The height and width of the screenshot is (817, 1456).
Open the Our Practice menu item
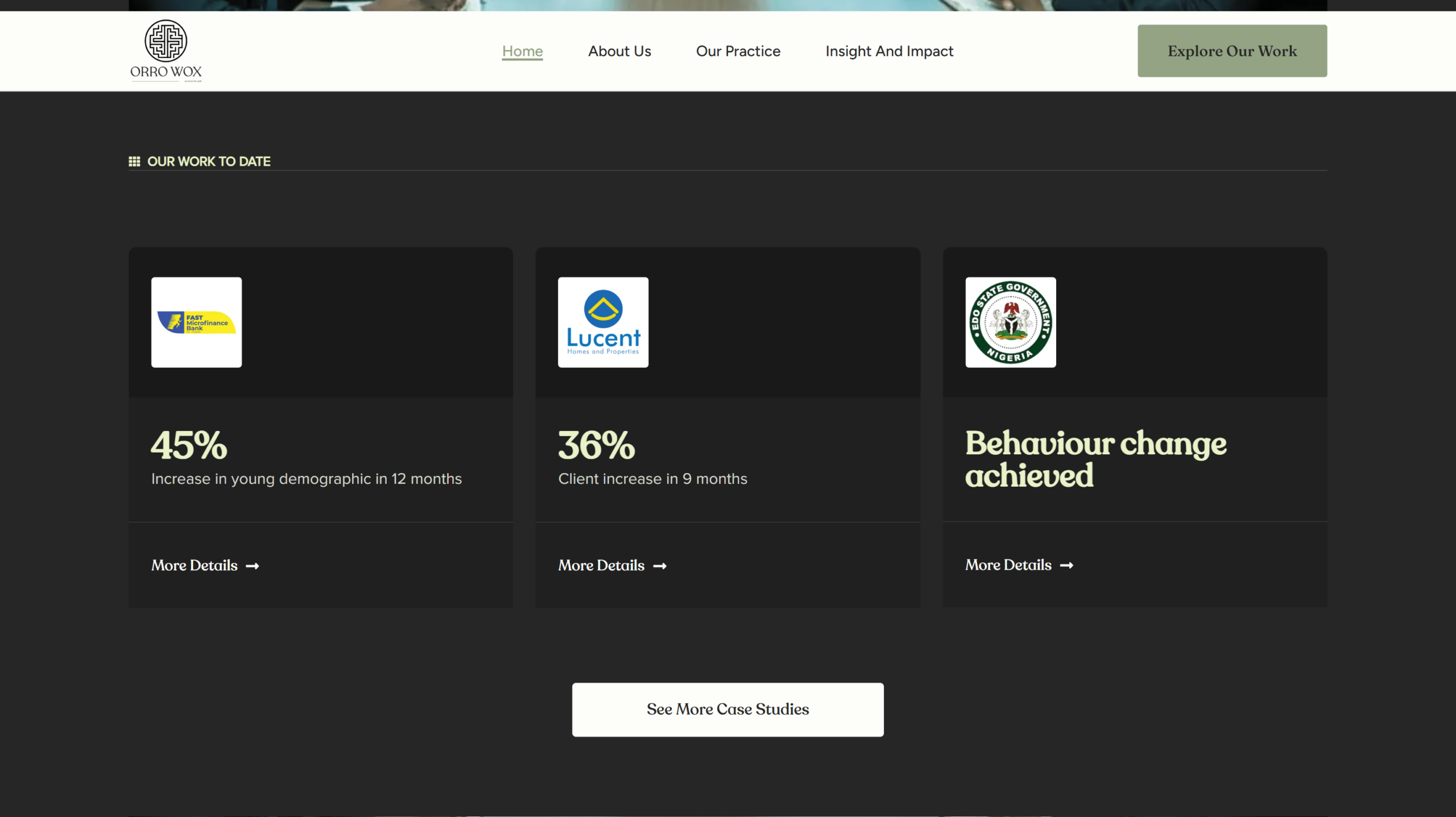pos(738,51)
